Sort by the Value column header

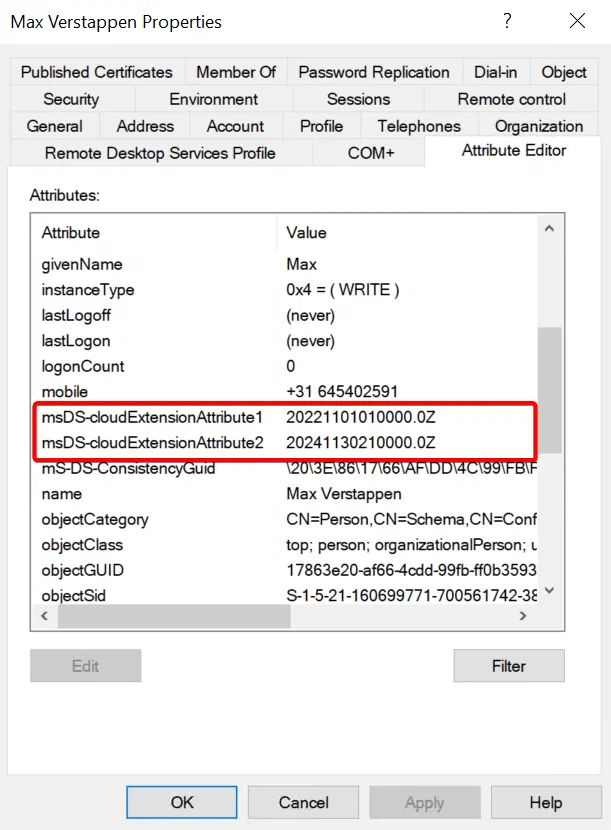pos(407,232)
